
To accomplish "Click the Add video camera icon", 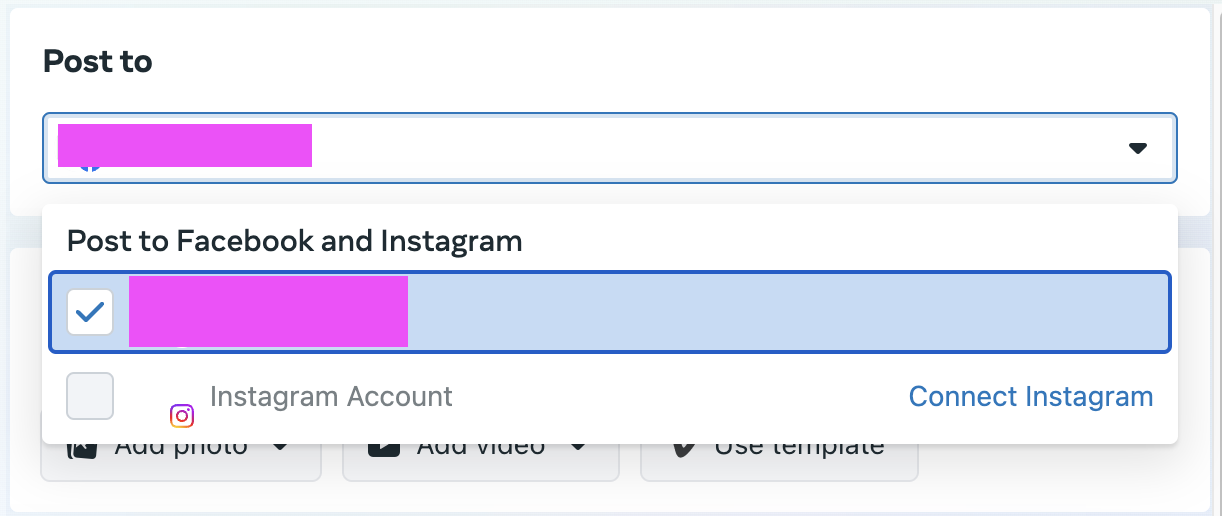I will pos(384,449).
